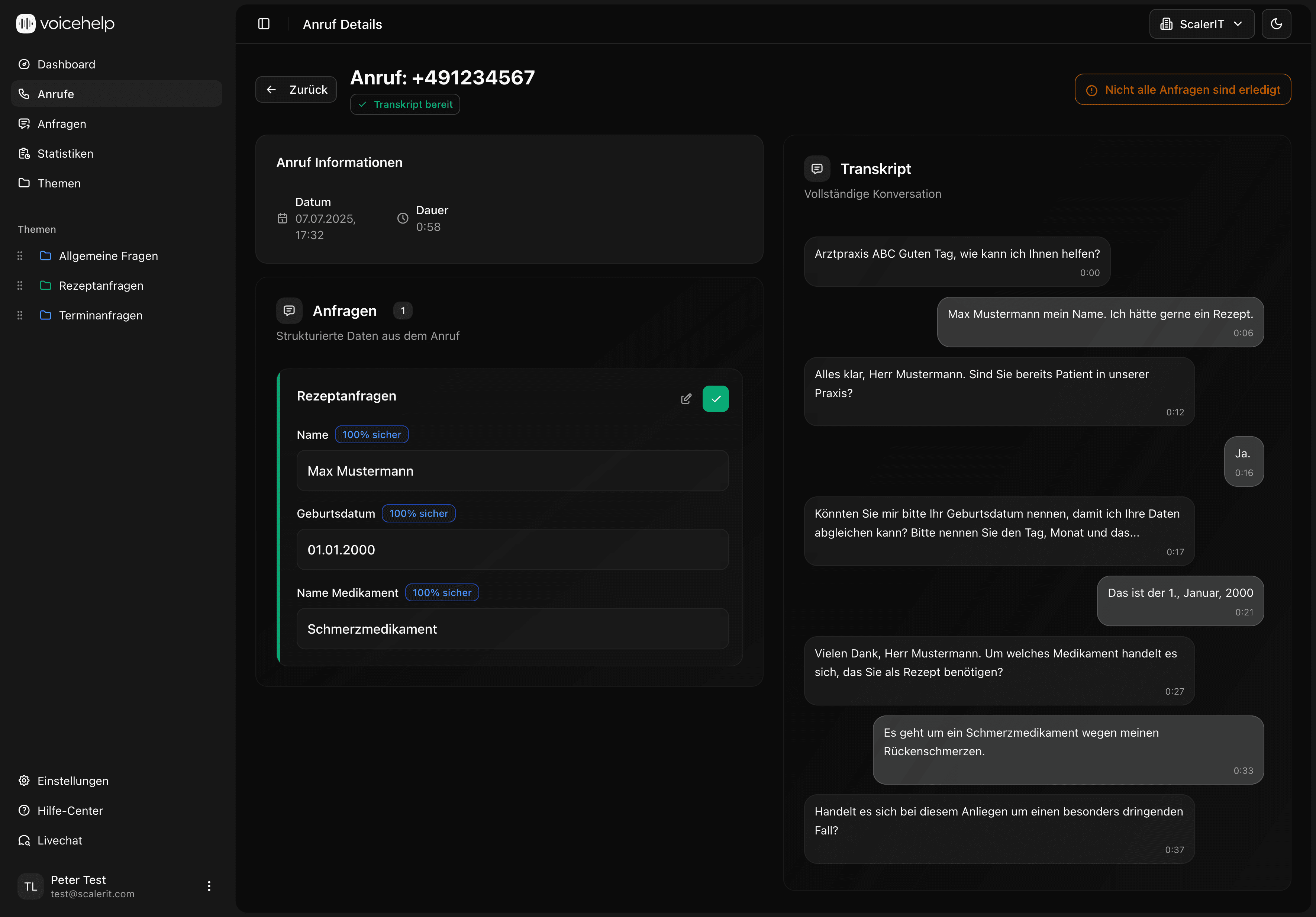
Task: Click the clock icon next to Dauer
Action: (403, 219)
